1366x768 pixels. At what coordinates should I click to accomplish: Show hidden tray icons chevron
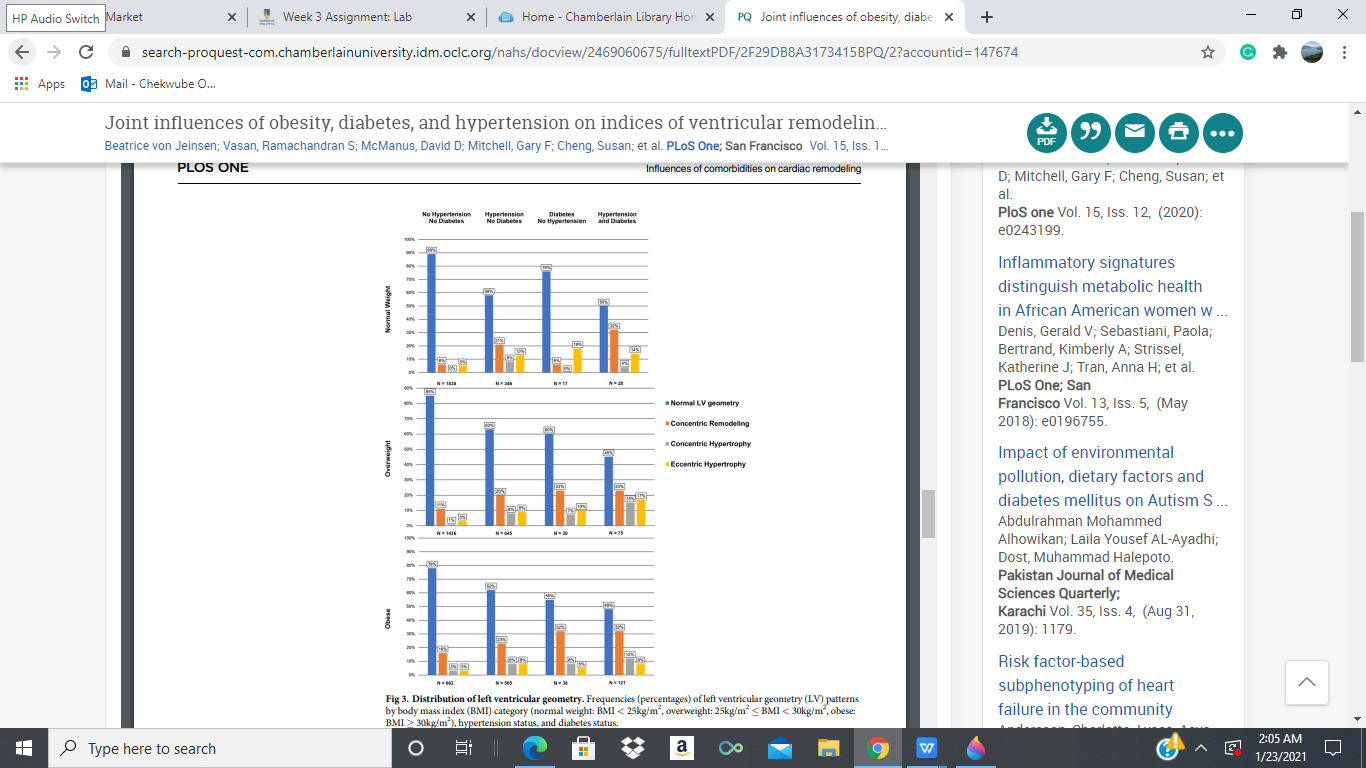point(1201,748)
